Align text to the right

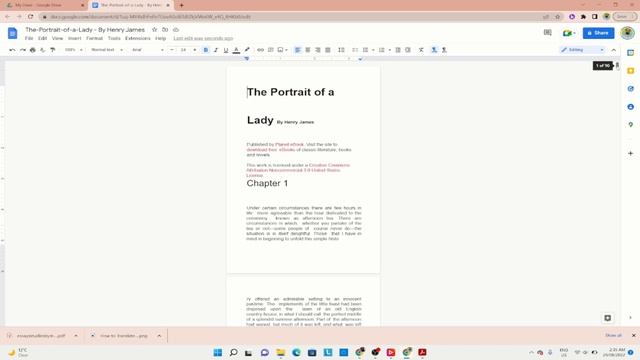pyautogui.click(x=318, y=50)
